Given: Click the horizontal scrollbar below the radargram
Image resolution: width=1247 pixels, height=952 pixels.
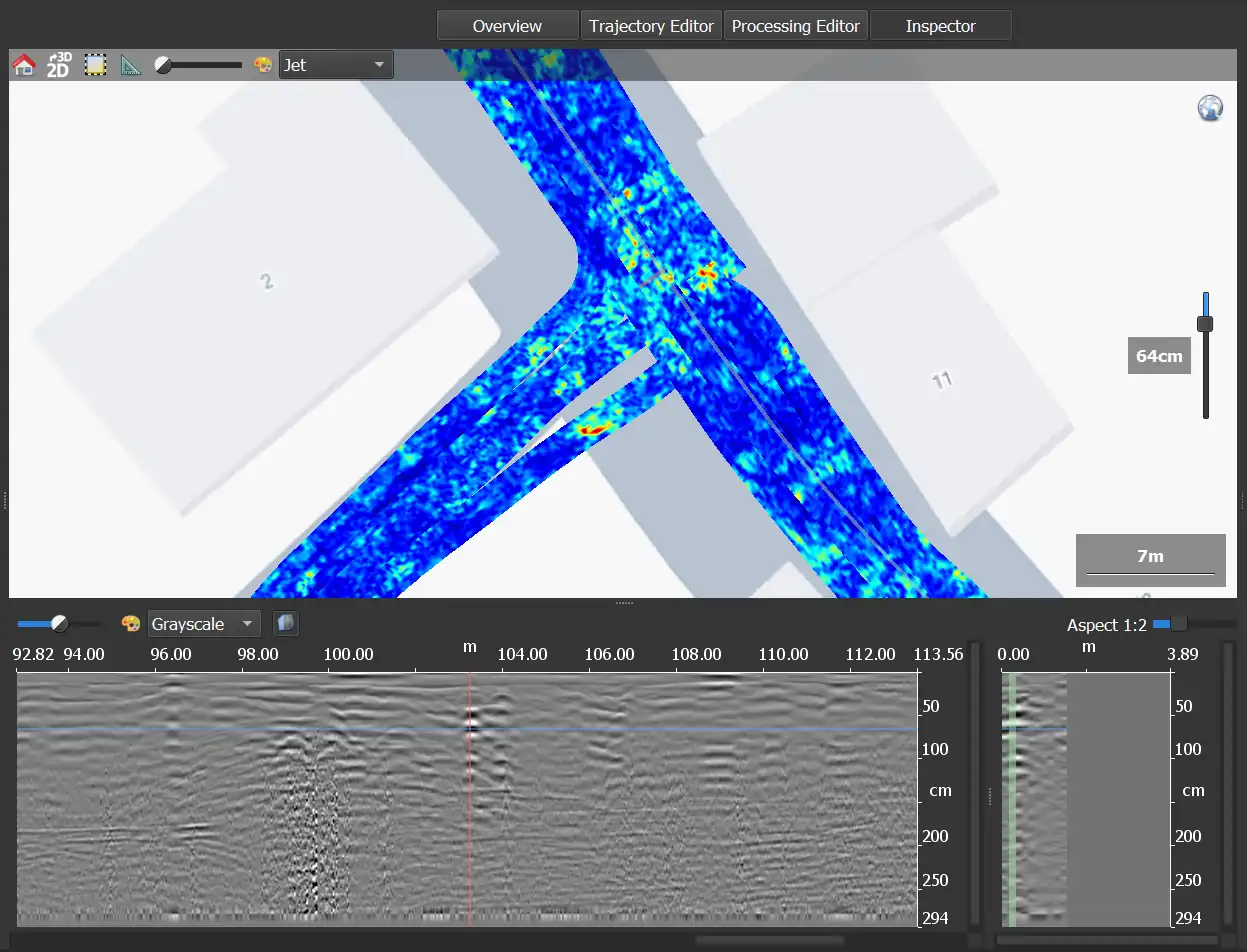Looking at the screenshot, I should tap(770, 940).
